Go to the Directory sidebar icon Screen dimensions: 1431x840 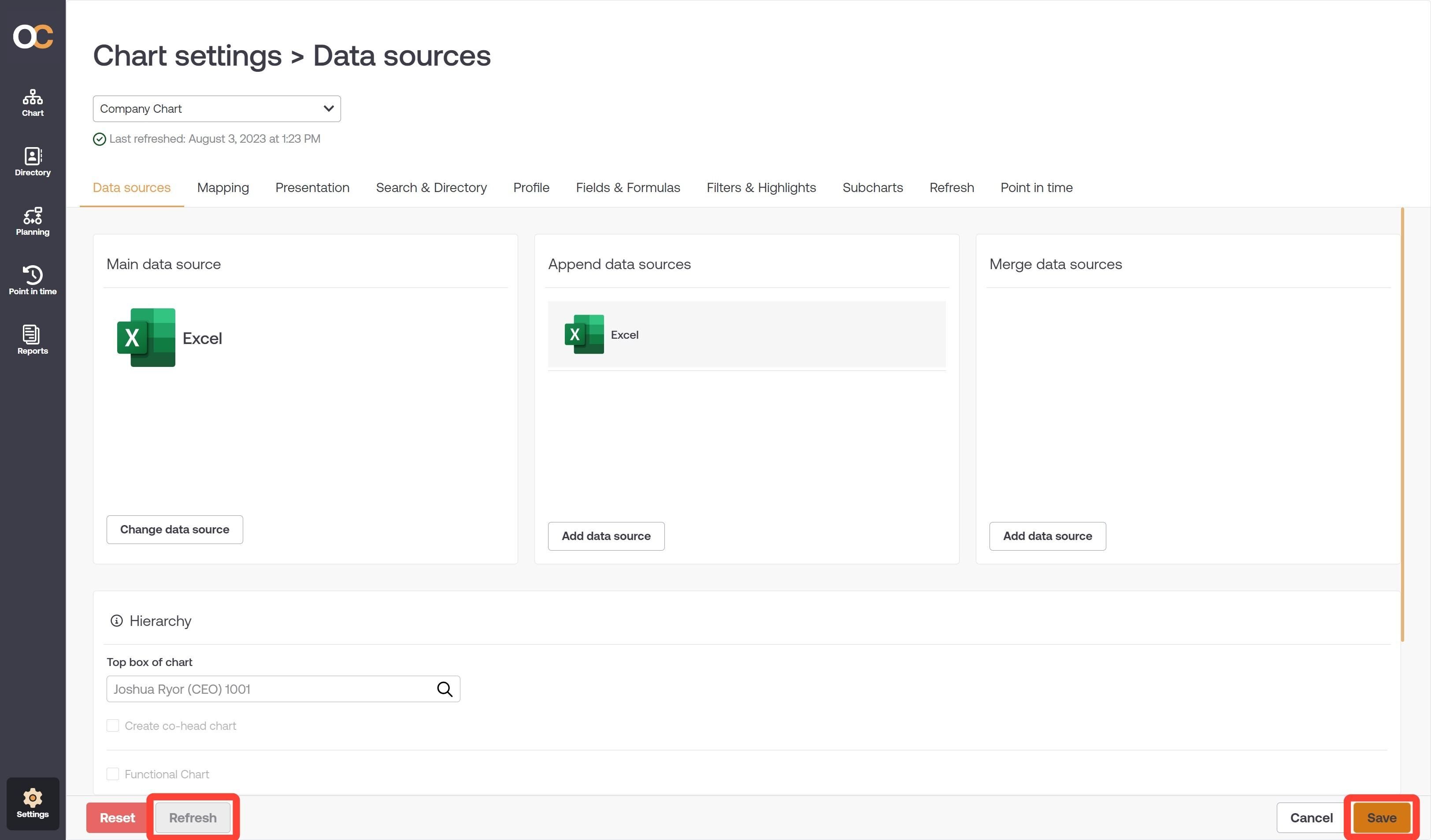(32, 163)
